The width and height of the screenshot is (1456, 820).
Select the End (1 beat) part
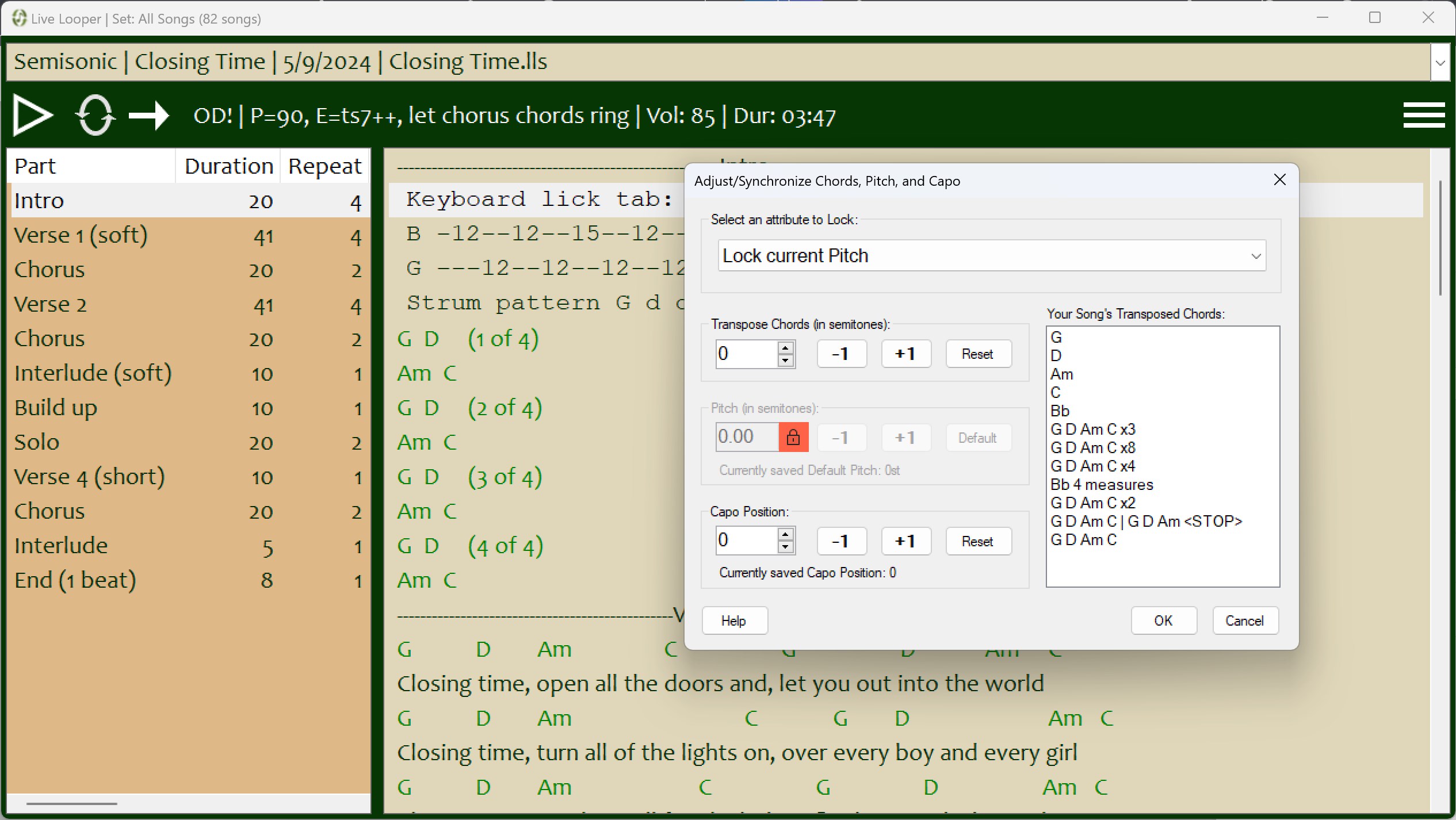(189, 580)
